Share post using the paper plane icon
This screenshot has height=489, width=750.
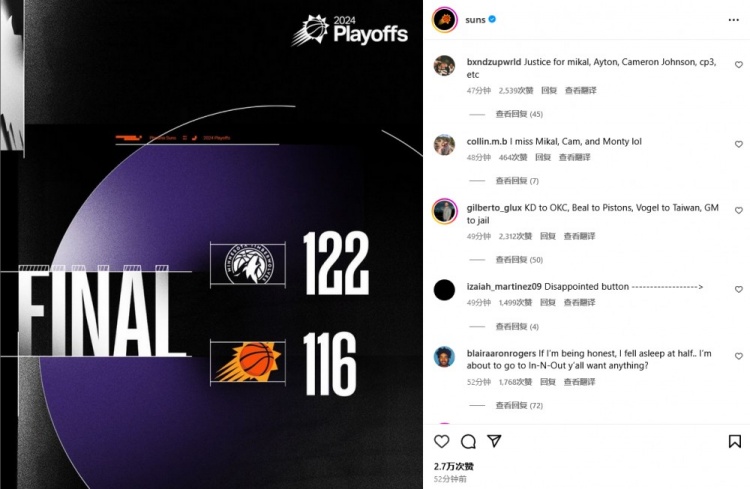click(494, 441)
